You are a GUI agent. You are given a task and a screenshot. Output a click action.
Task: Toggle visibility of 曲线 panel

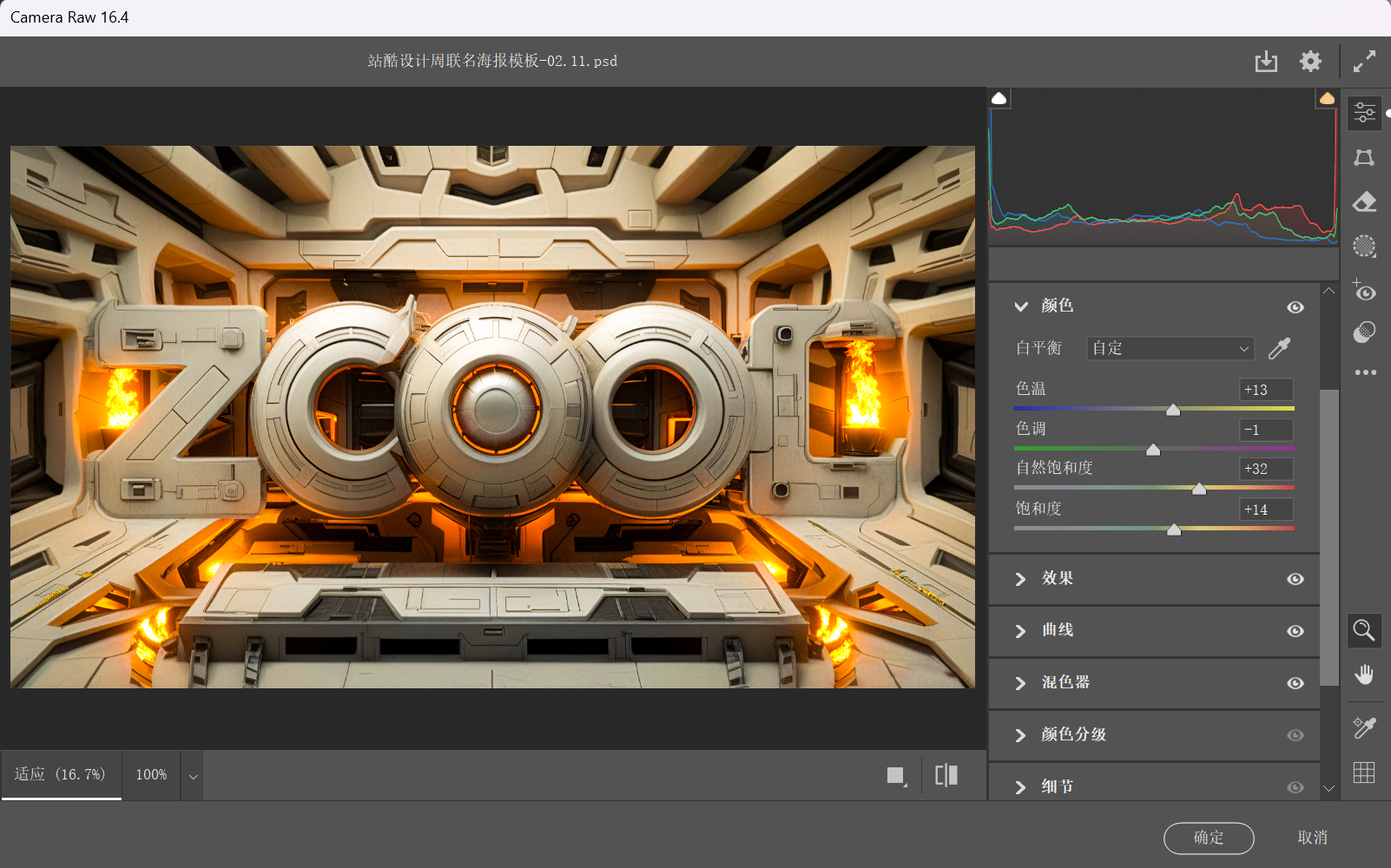pyautogui.click(x=1295, y=631)
